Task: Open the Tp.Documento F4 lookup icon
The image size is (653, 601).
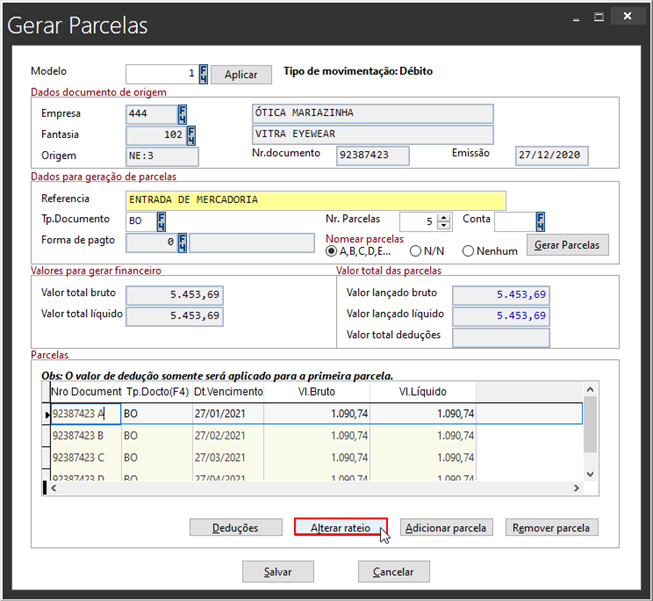Action: tap(160, 221)
